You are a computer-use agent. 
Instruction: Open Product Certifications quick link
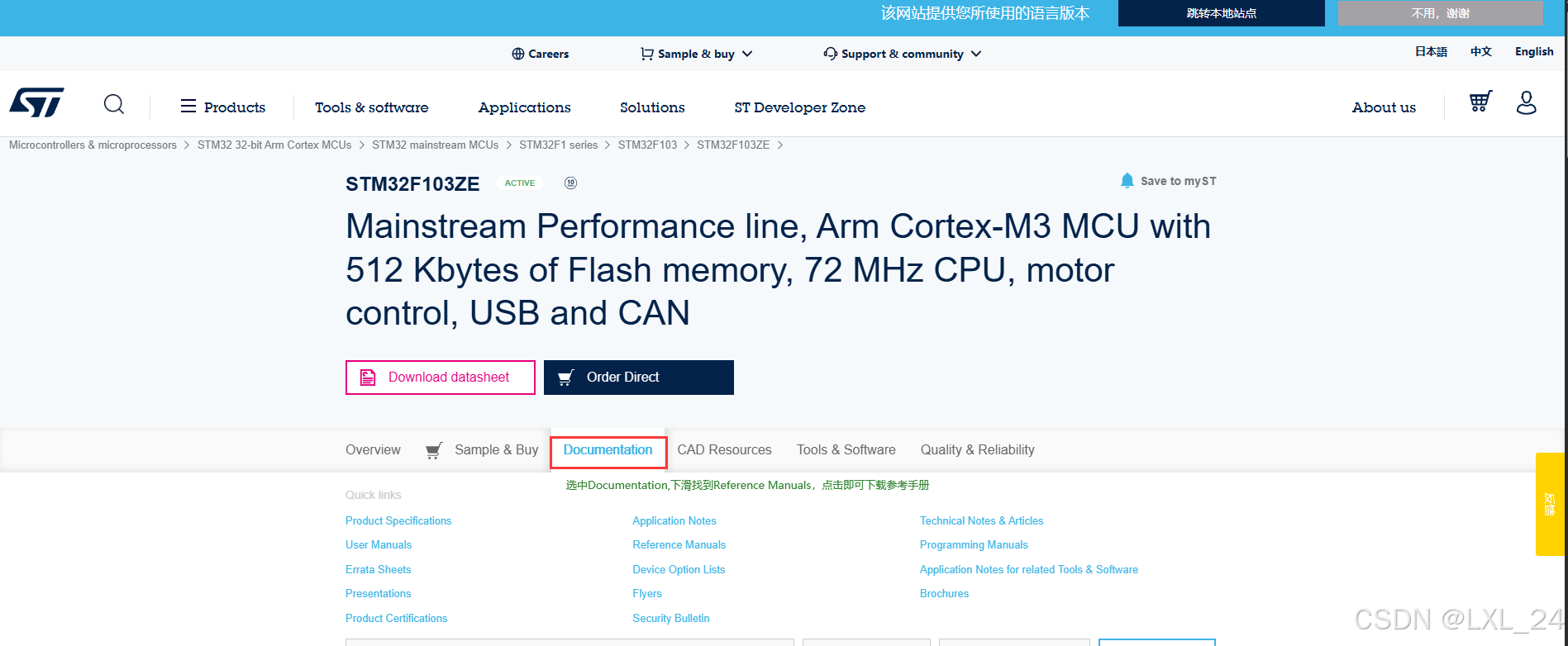coord(396,619)
